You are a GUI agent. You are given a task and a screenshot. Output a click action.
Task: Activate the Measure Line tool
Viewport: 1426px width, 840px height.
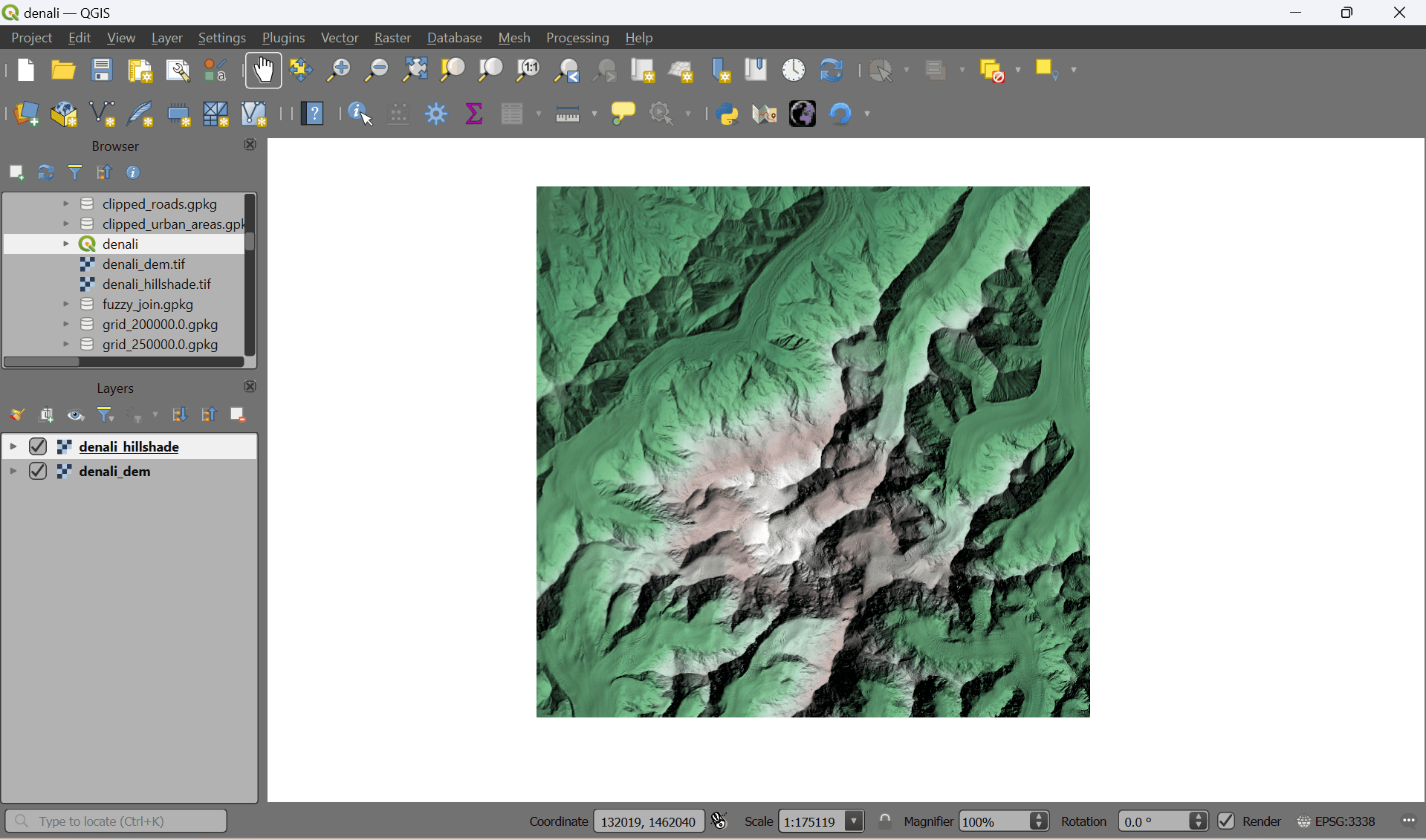click(x=567, y=114)
